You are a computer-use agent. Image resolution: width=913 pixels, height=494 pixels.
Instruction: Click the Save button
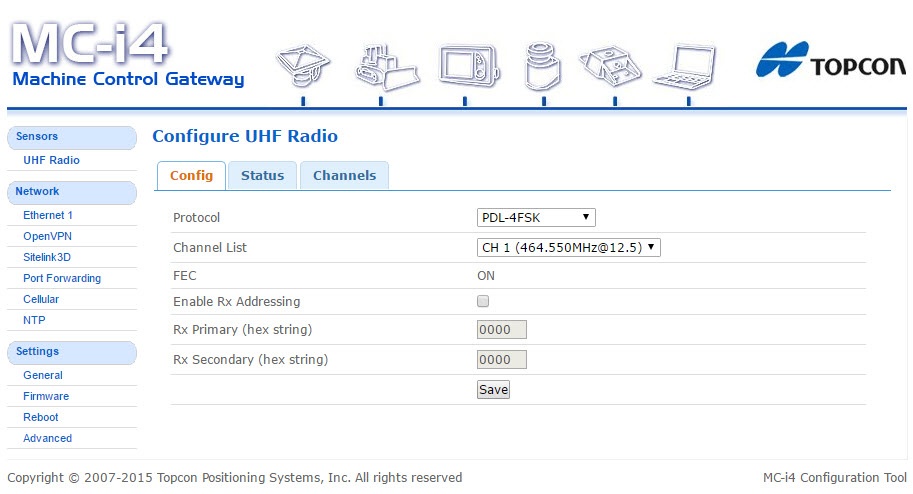(x=493, y=390)
